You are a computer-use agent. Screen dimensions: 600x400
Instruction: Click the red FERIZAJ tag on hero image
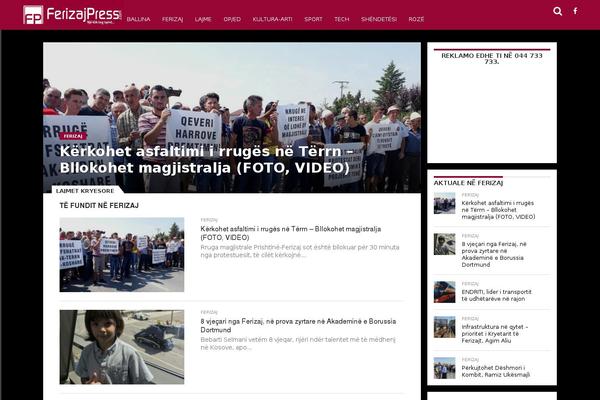pyautogui.click(x=73, y=136)
